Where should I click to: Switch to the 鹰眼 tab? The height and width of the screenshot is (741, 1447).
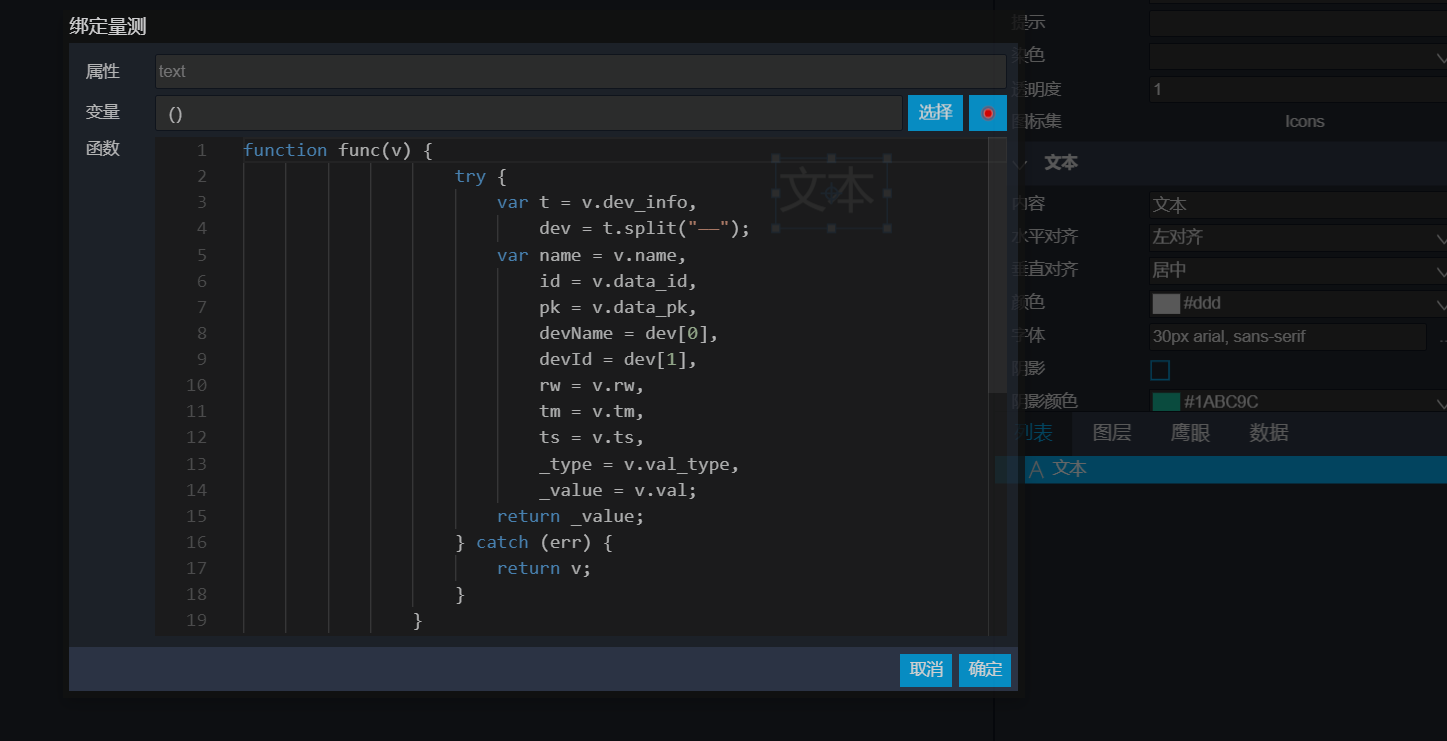(1190, 433)
